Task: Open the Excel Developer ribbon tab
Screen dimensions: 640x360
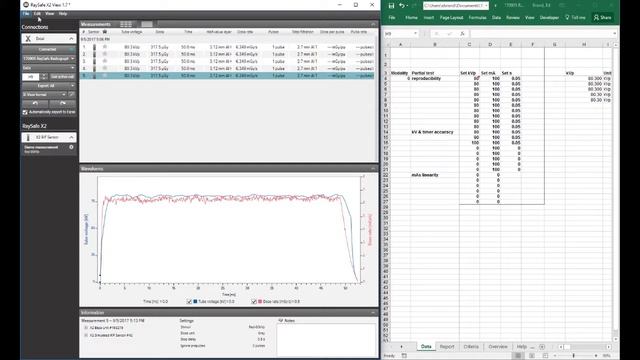Action: [x=549, y=18]
